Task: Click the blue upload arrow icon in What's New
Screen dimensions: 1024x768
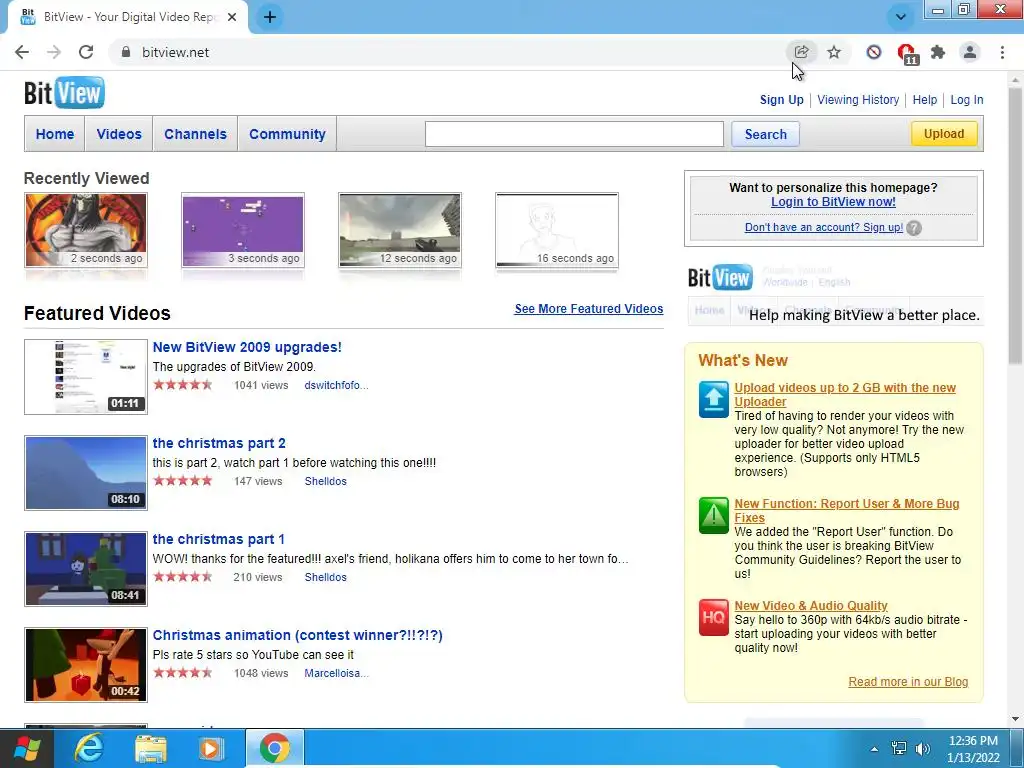Action: 714,399
